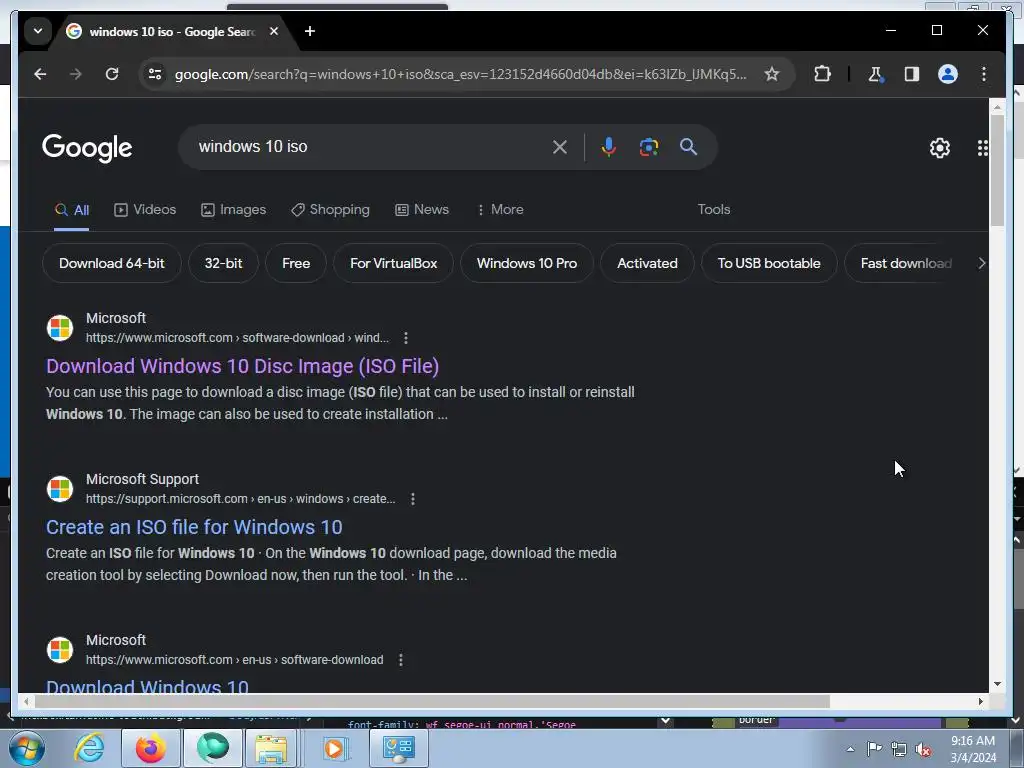Open Windows Media Player from taskbar
The image size is (1024, 768).
pos(334,748)
